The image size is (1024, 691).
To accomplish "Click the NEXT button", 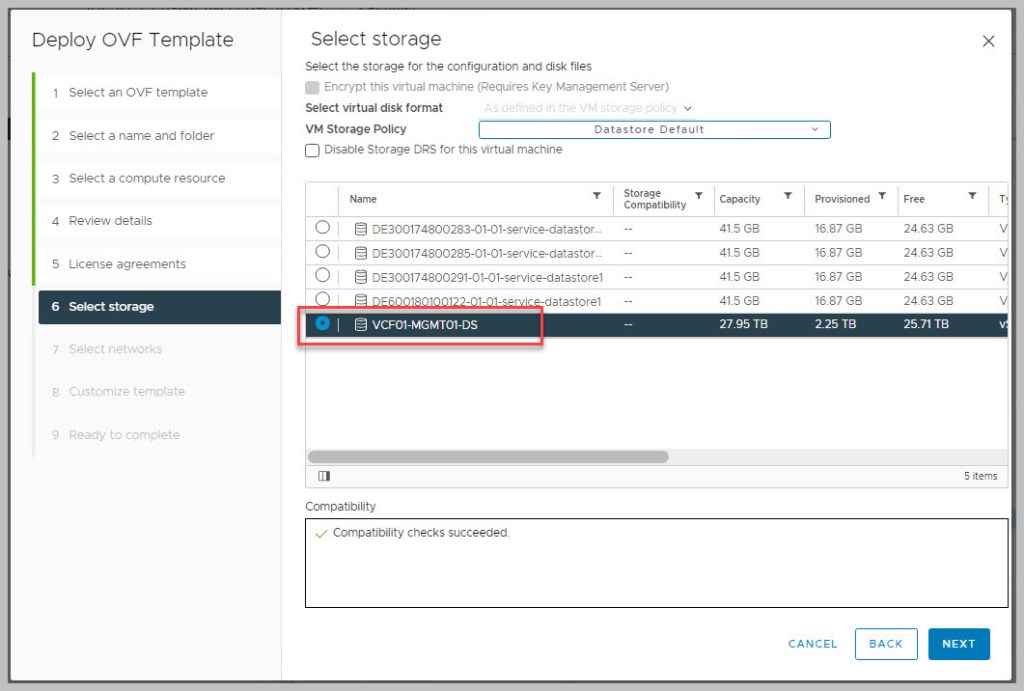I will [x=958, y=644].
